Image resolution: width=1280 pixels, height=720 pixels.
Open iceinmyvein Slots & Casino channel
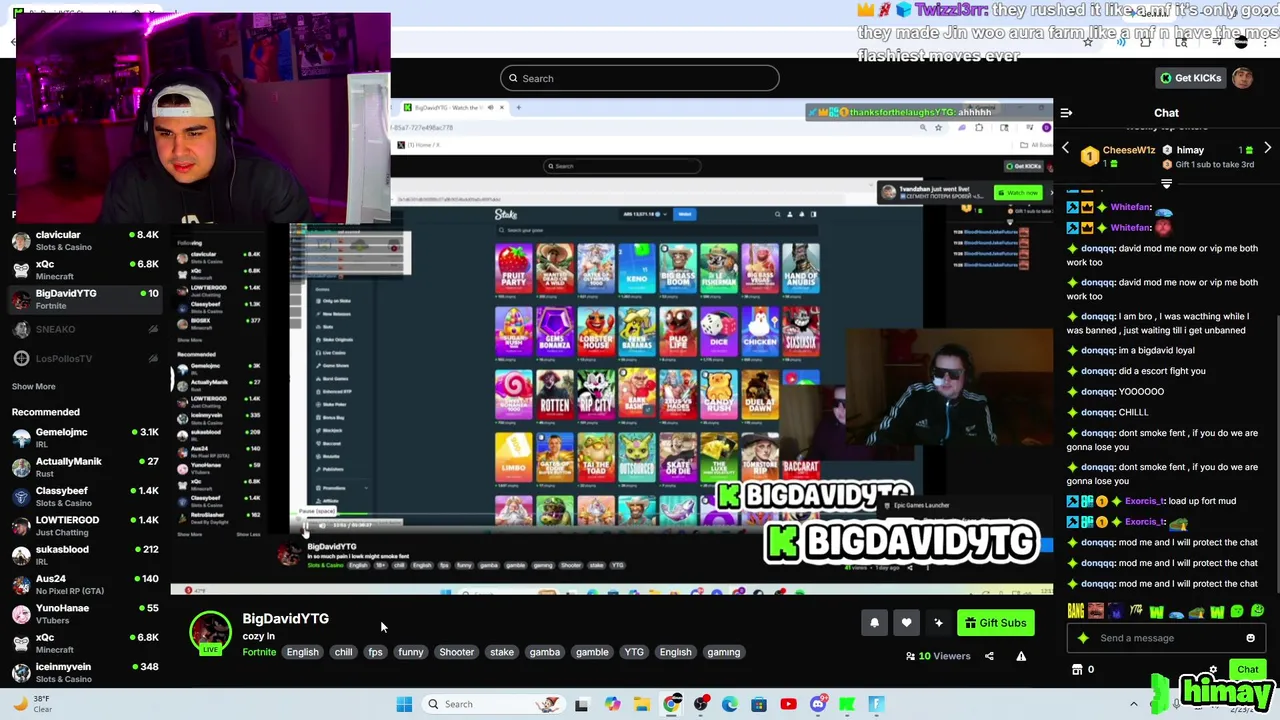pyautogui.click(x=86, y=672)
